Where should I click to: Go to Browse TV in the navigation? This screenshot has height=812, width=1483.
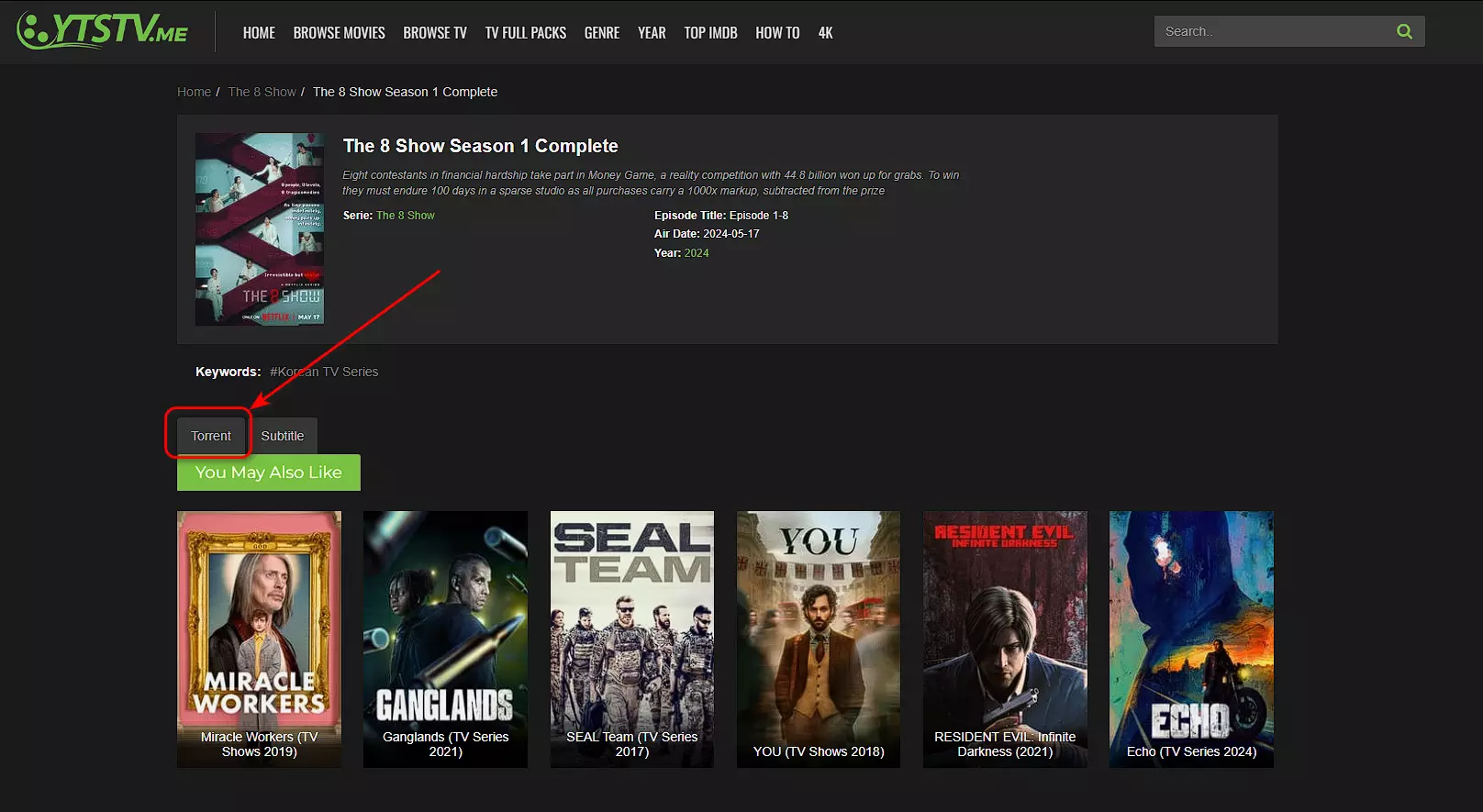[435, 33]
